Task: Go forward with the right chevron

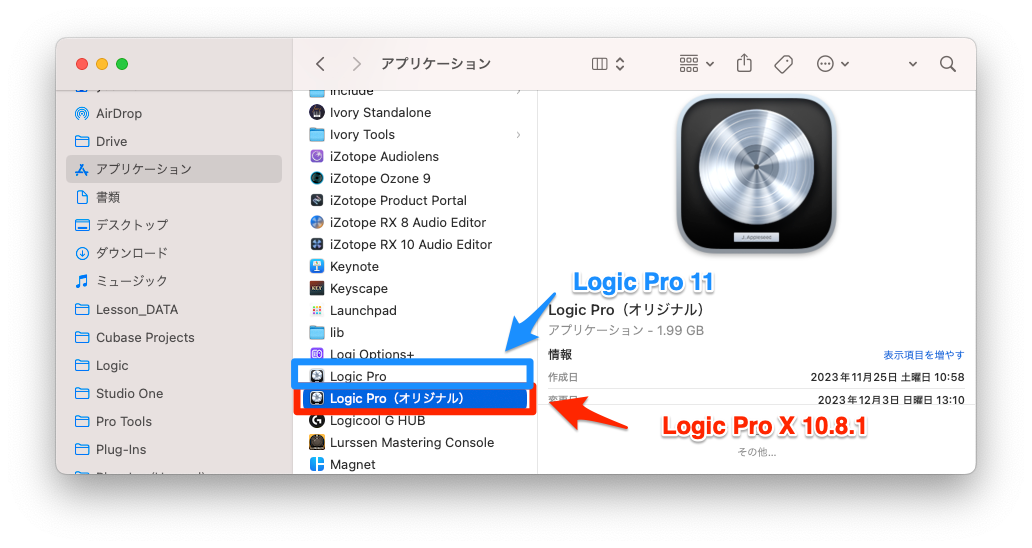Action: pyautogui.click(x=356, y=64)
